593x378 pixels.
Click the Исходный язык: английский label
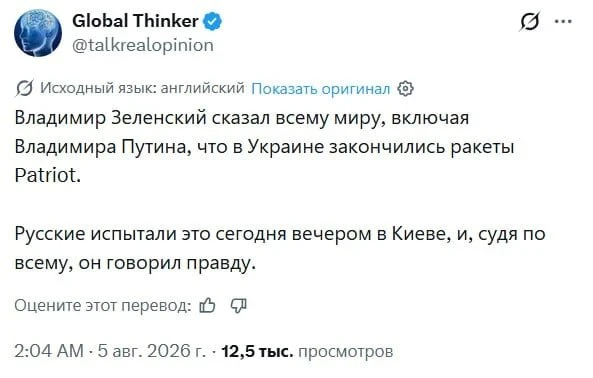[x=142, y=88]
